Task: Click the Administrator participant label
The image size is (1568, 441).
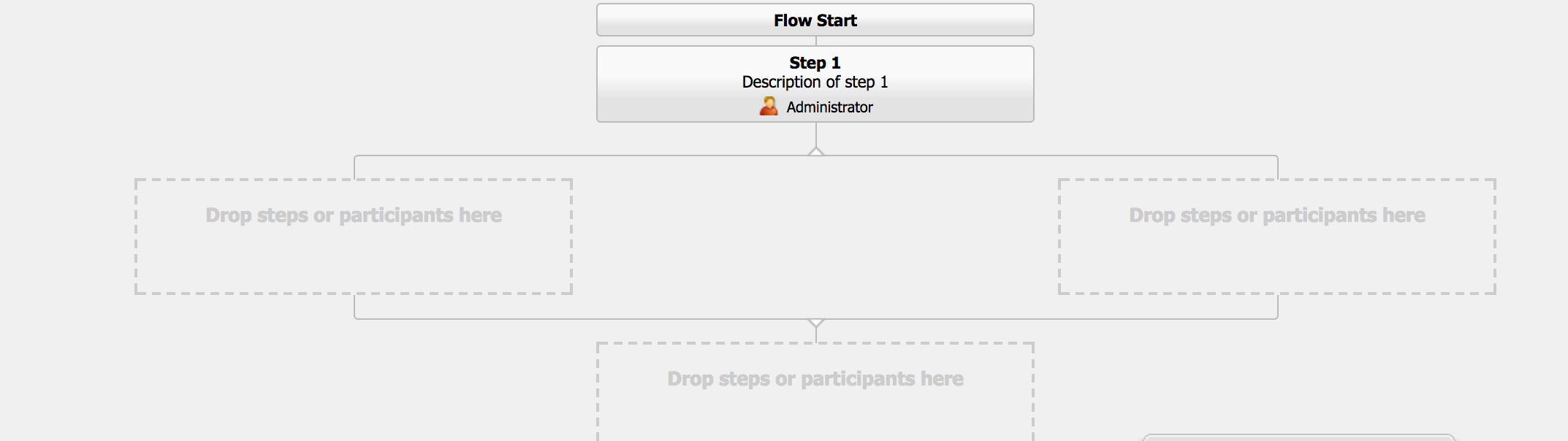Action: click(x=829, y=107)
